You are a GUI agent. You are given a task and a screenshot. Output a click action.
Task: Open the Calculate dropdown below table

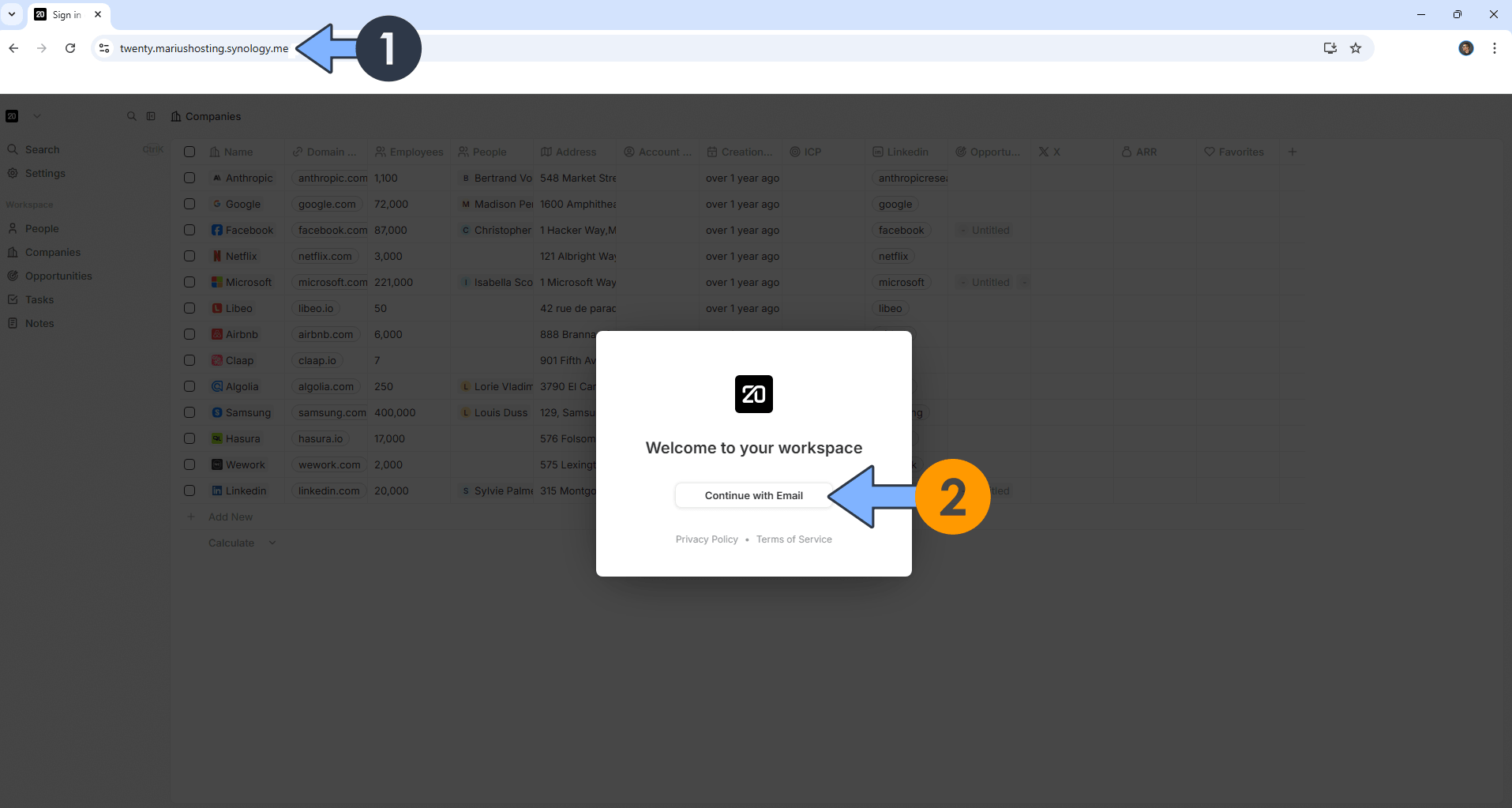pyautogui.click(x=242, y=543)
